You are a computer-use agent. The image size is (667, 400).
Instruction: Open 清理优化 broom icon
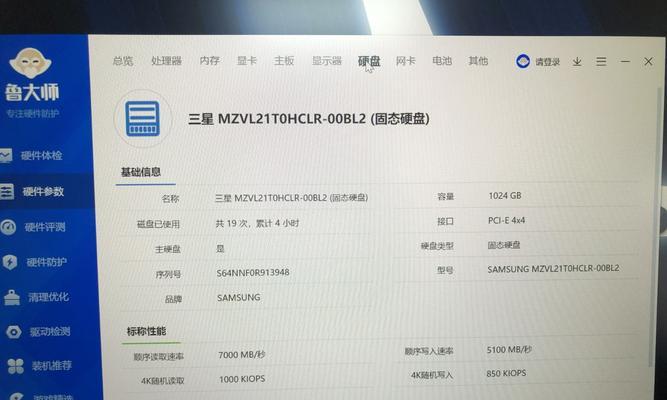click(11, 297)
